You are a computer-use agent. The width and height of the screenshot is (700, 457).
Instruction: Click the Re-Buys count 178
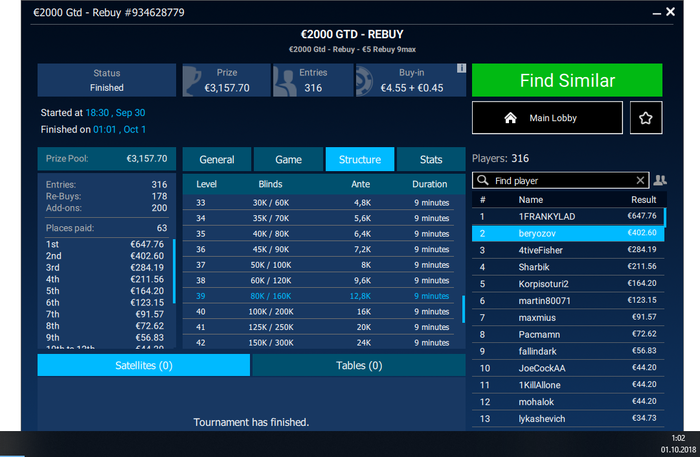tap(159, 196)
